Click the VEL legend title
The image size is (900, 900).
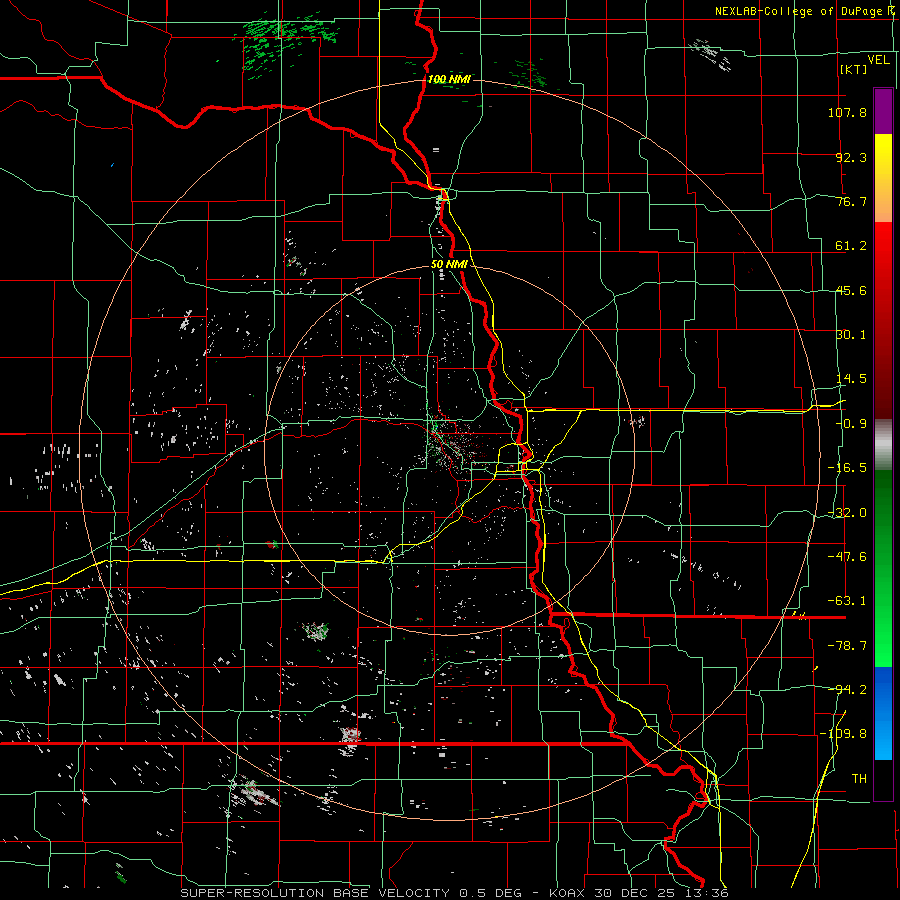coord(879,60)
